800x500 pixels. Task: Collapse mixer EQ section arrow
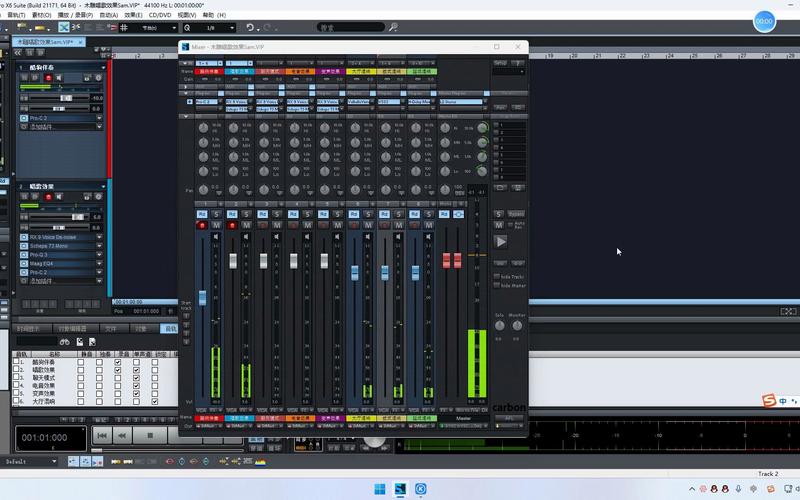pos(186,116)
